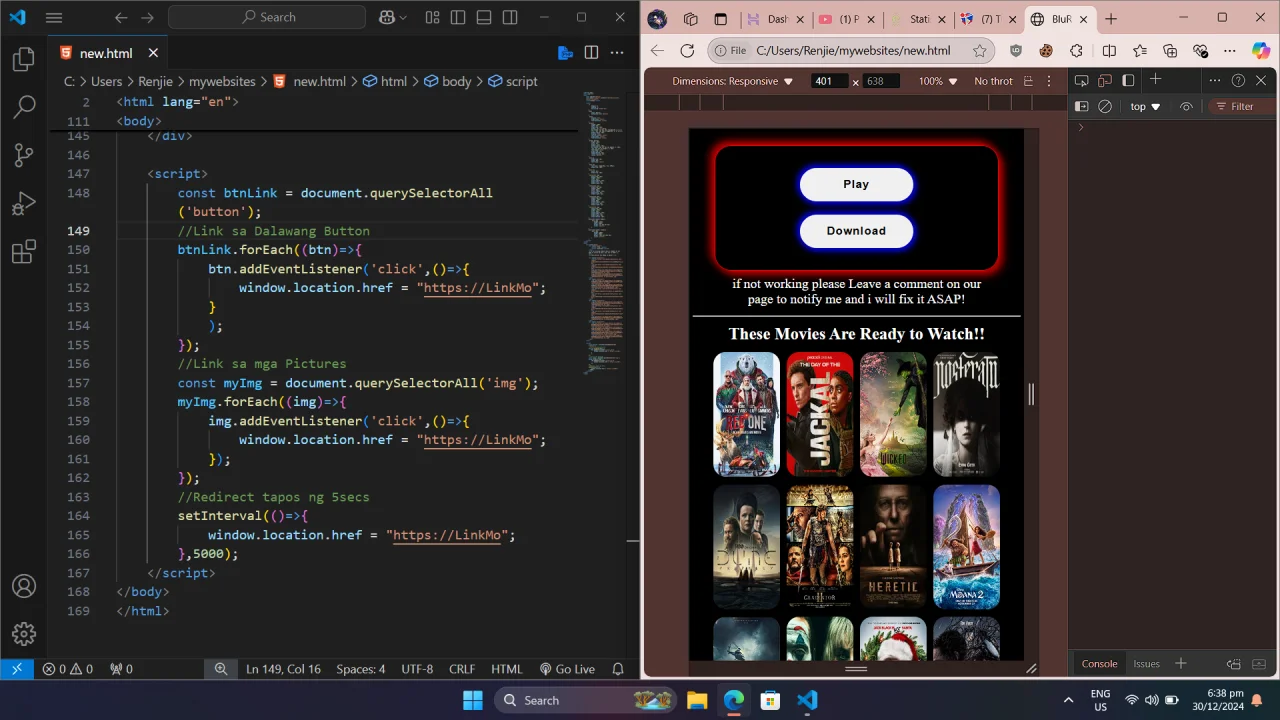1280x720 pixels.
Task: Open the script breadcrumb symbol
Action: (512, 81)
